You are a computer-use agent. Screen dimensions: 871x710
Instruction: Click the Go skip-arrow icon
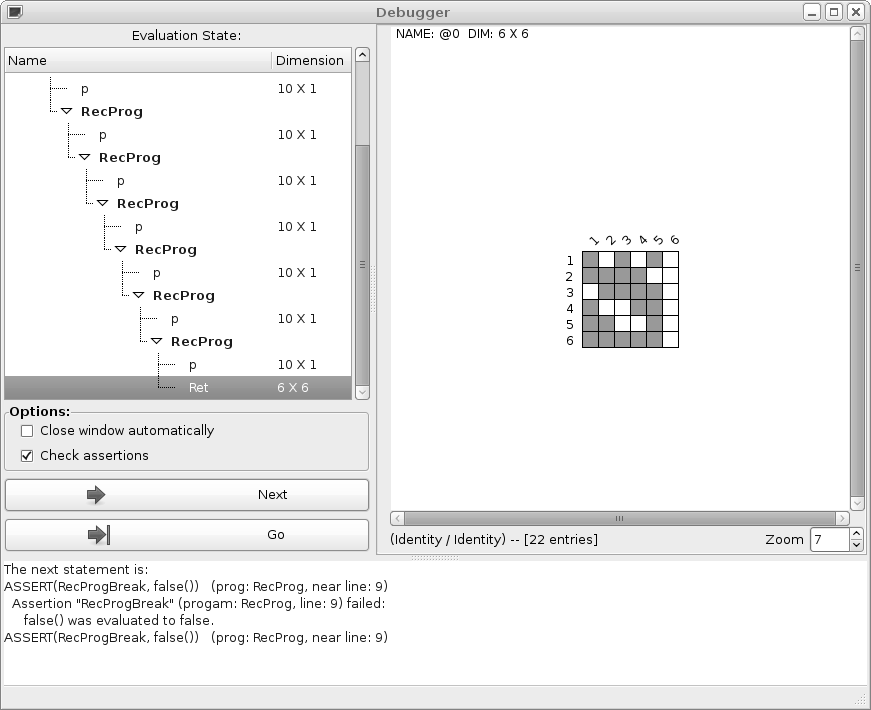tap(99, 534)
